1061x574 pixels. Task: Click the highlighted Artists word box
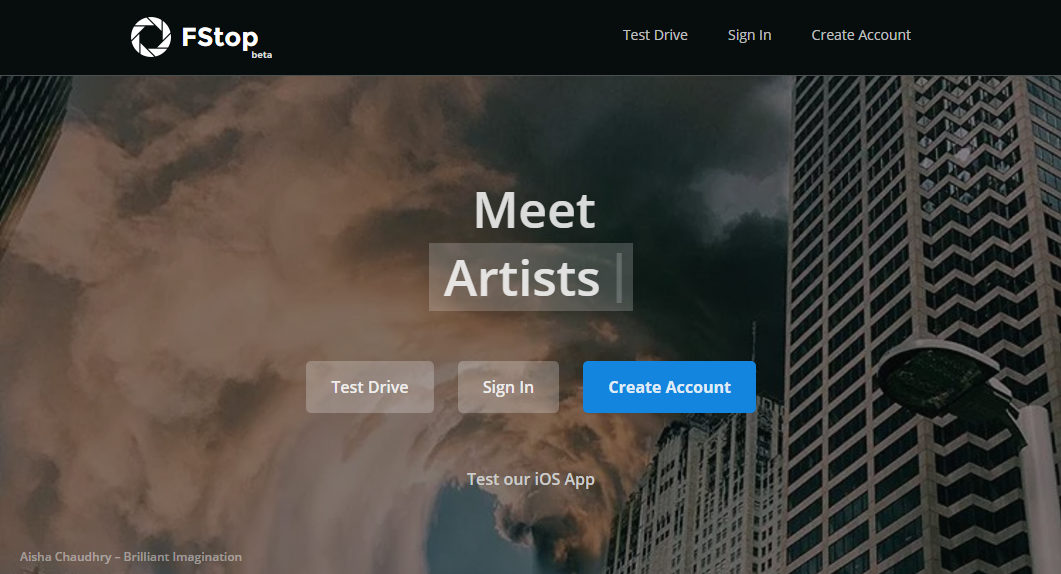[530, 277]
